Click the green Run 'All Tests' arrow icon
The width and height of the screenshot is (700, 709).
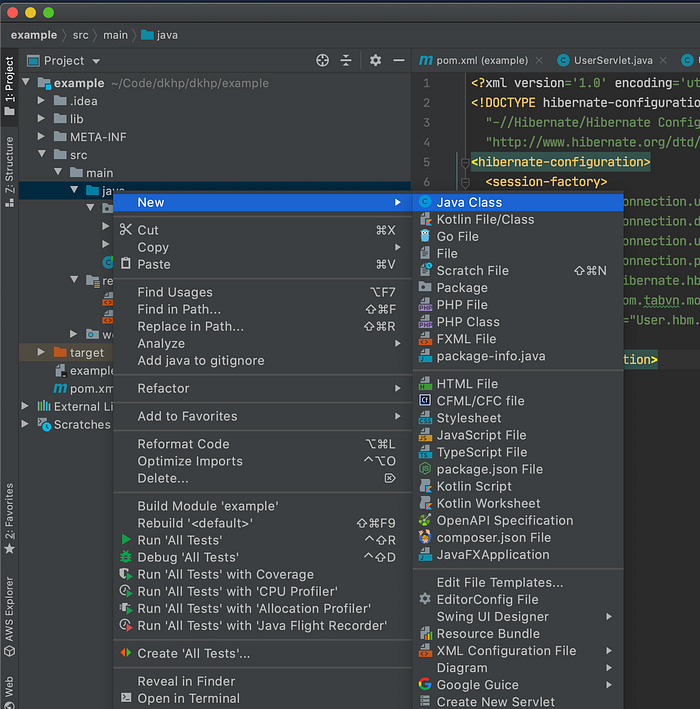[x=126, y=539]
